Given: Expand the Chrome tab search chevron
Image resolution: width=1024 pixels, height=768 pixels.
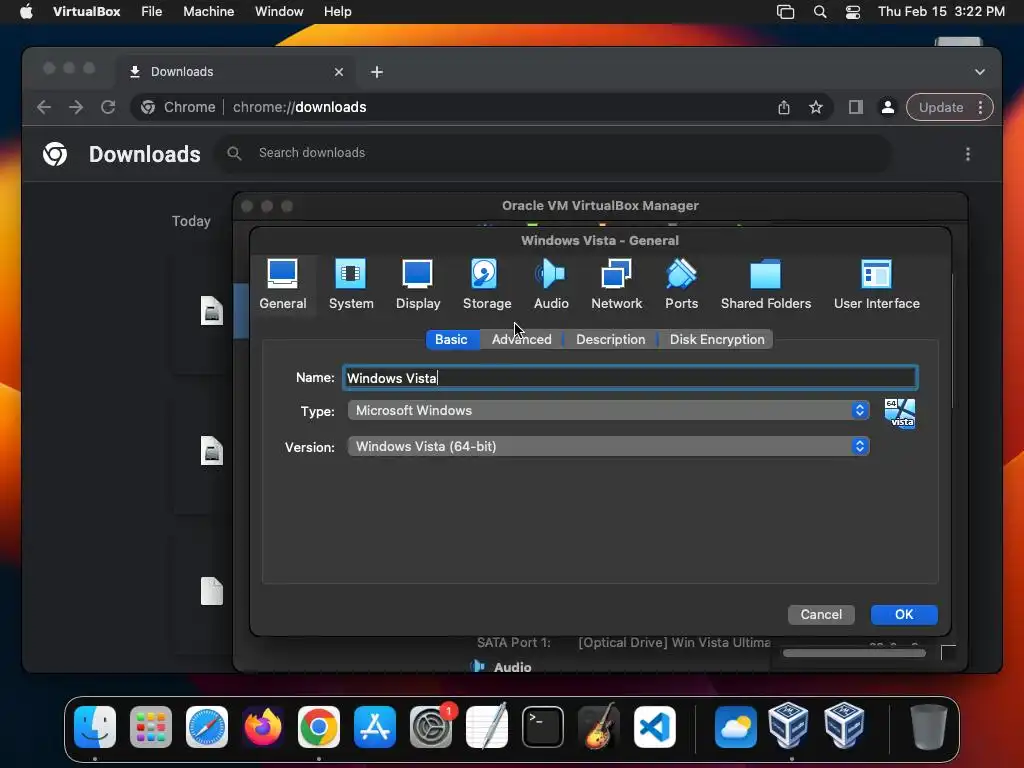Looking at the screenshot, I should click(980, 72).
